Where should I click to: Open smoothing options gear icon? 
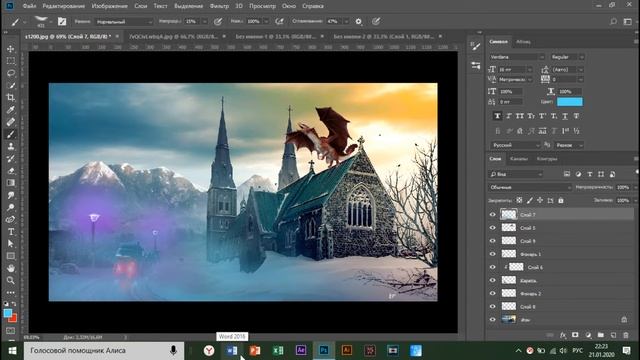(358, 21)
